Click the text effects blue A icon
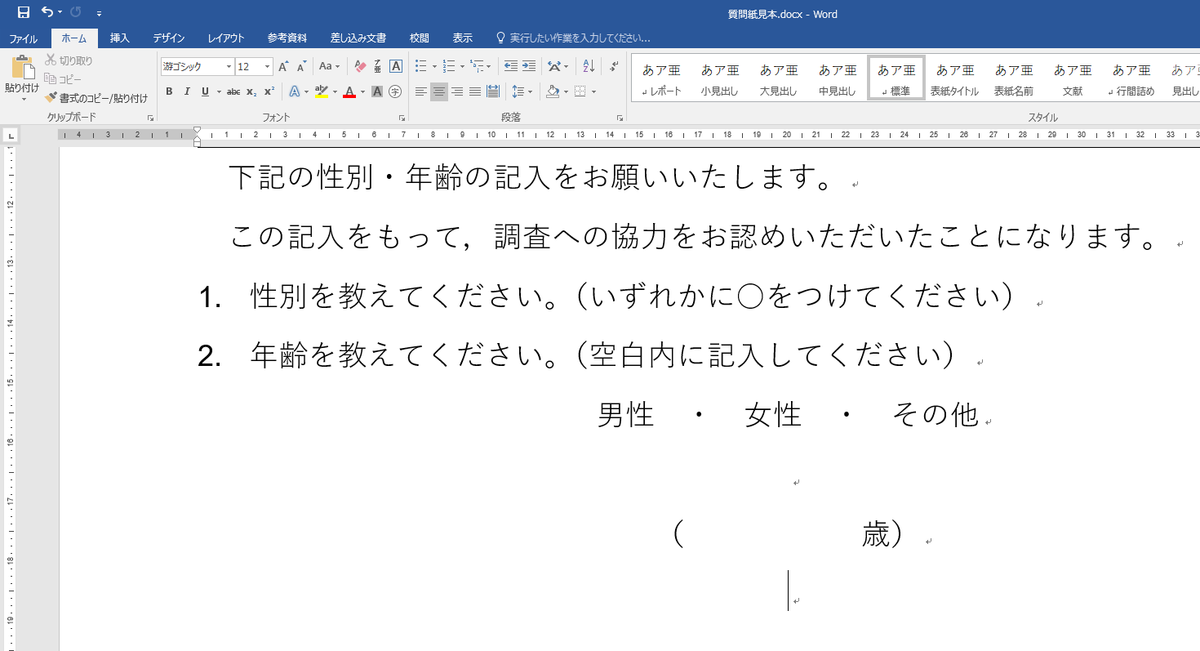Image resolution: width=1200 pixels, height=651 pixels. point(295,91)
